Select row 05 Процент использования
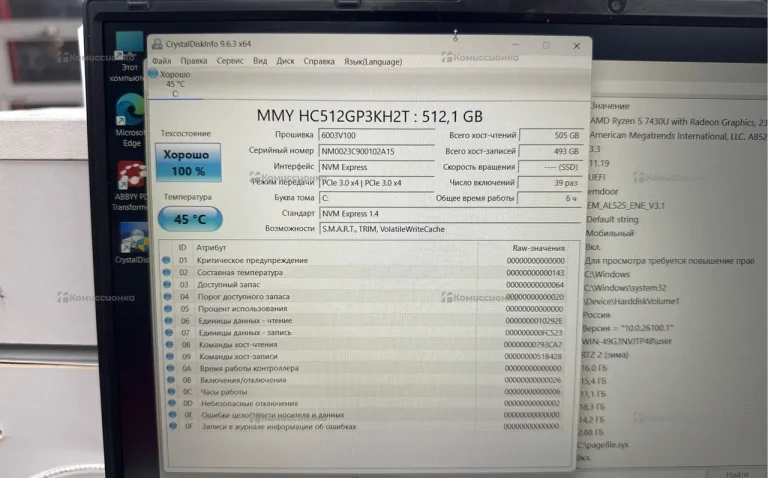Viewport: 768px width, 478px height. 363,309
